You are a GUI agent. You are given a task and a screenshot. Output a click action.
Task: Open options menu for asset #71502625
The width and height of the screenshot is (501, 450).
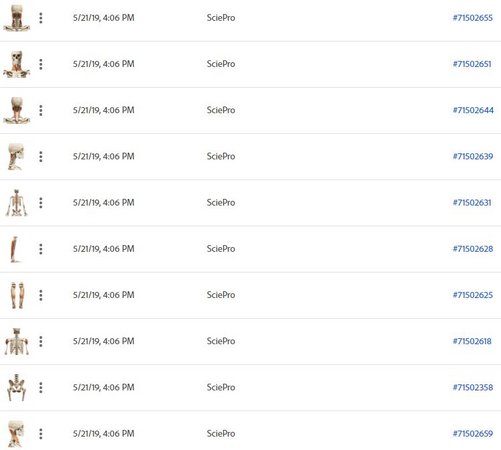41,295
